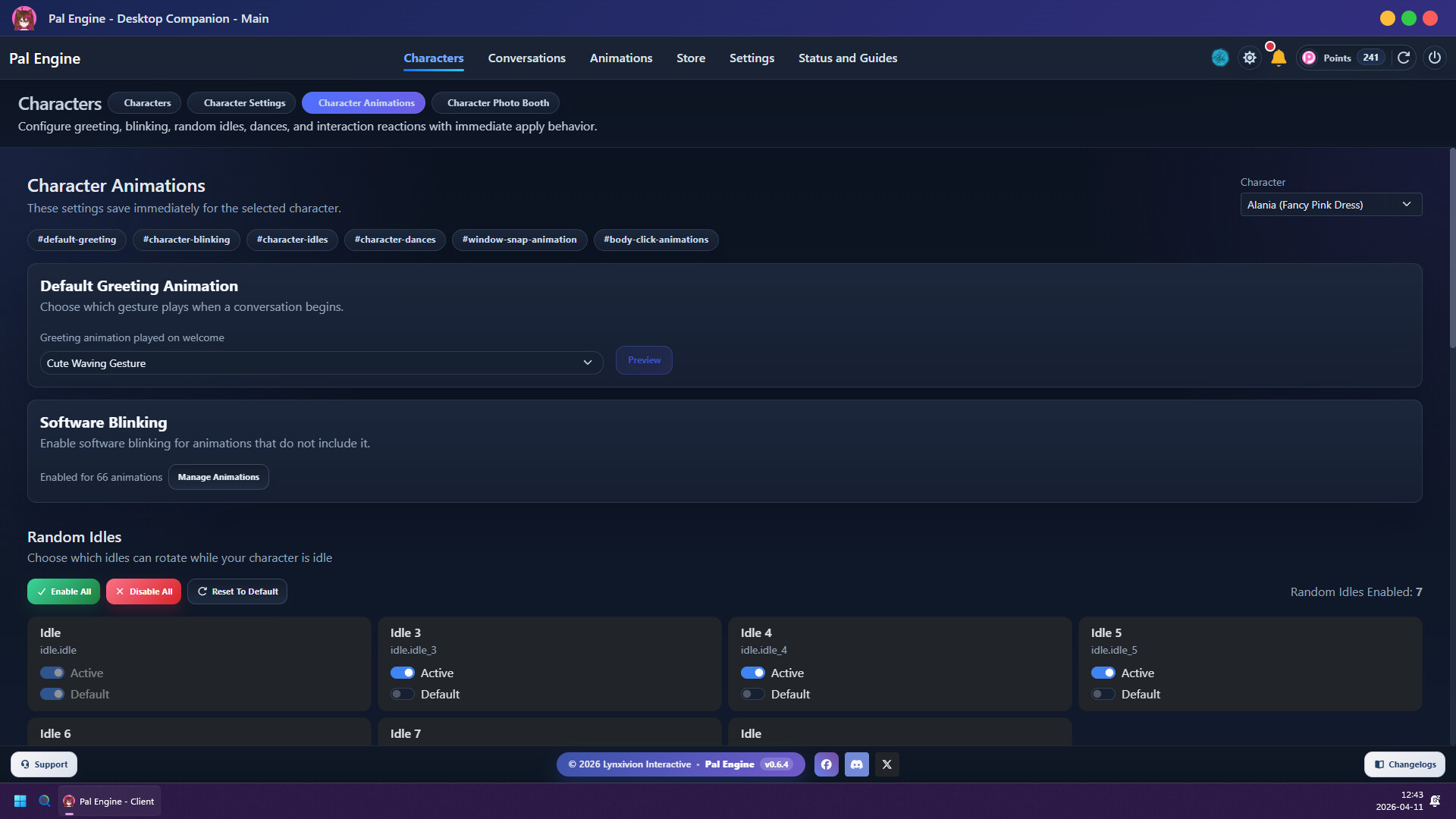Open the Discord link icon
The width and height of the screenshot is (1456, 819).
point(857,764)
